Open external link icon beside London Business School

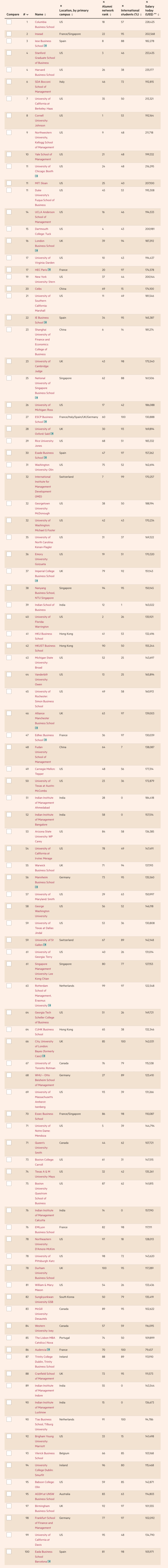pyautogui.click(x=37, y=250)
